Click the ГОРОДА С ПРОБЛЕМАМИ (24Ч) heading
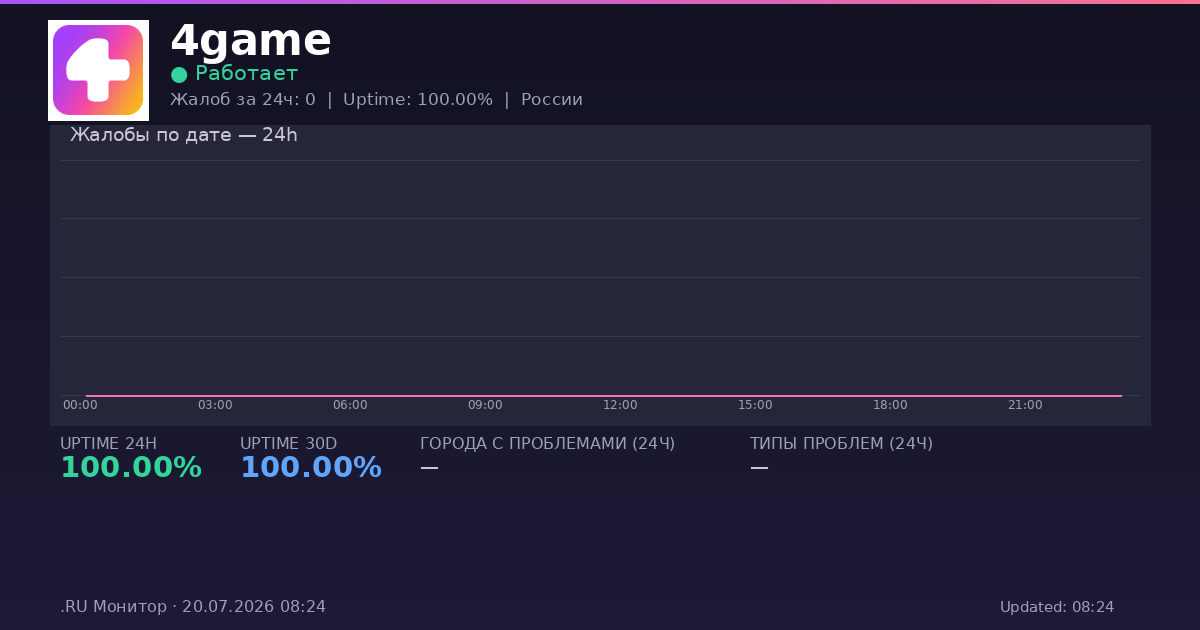 click(x=547, y=444)
